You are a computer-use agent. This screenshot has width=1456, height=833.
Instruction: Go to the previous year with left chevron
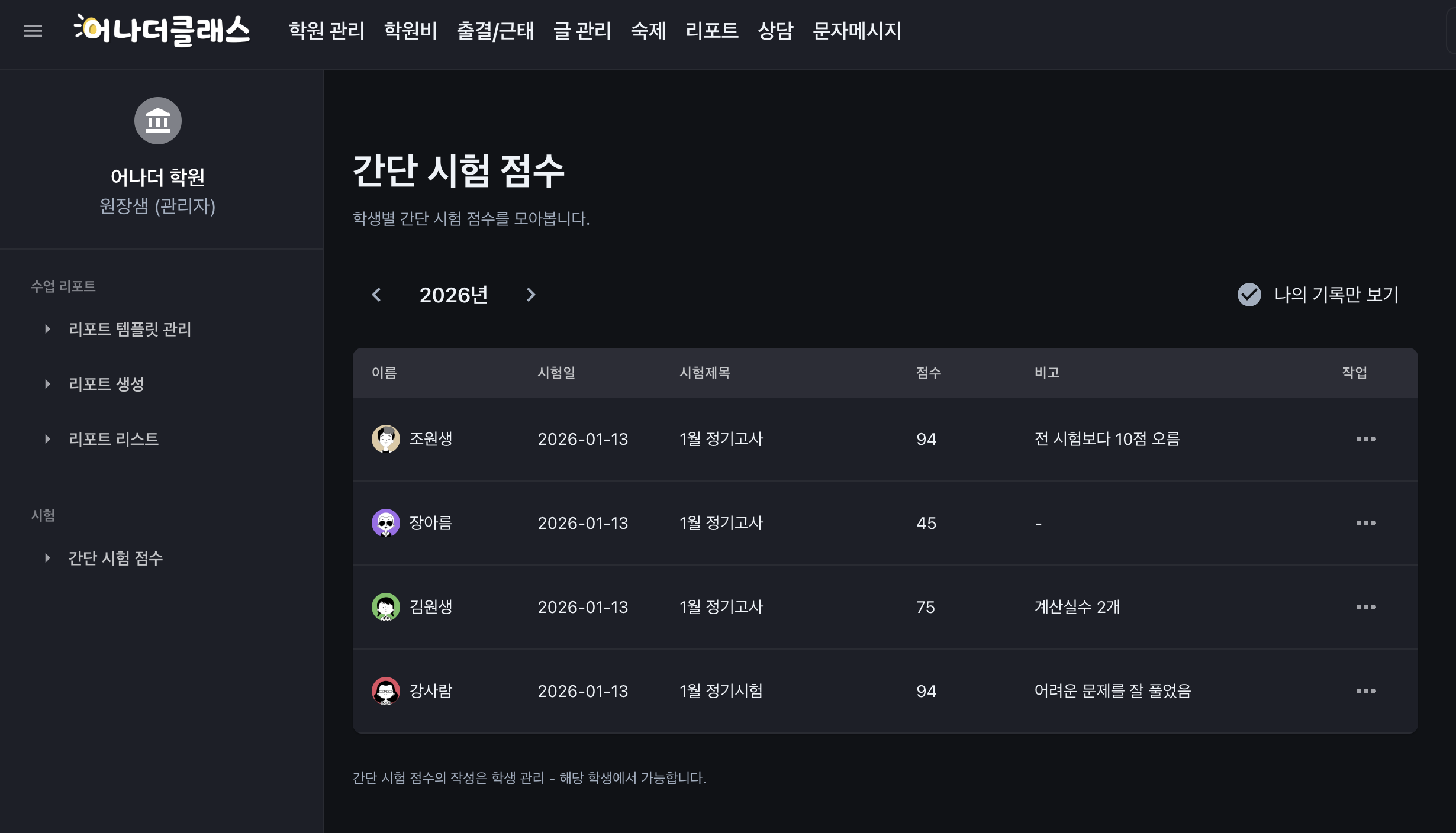376,295
